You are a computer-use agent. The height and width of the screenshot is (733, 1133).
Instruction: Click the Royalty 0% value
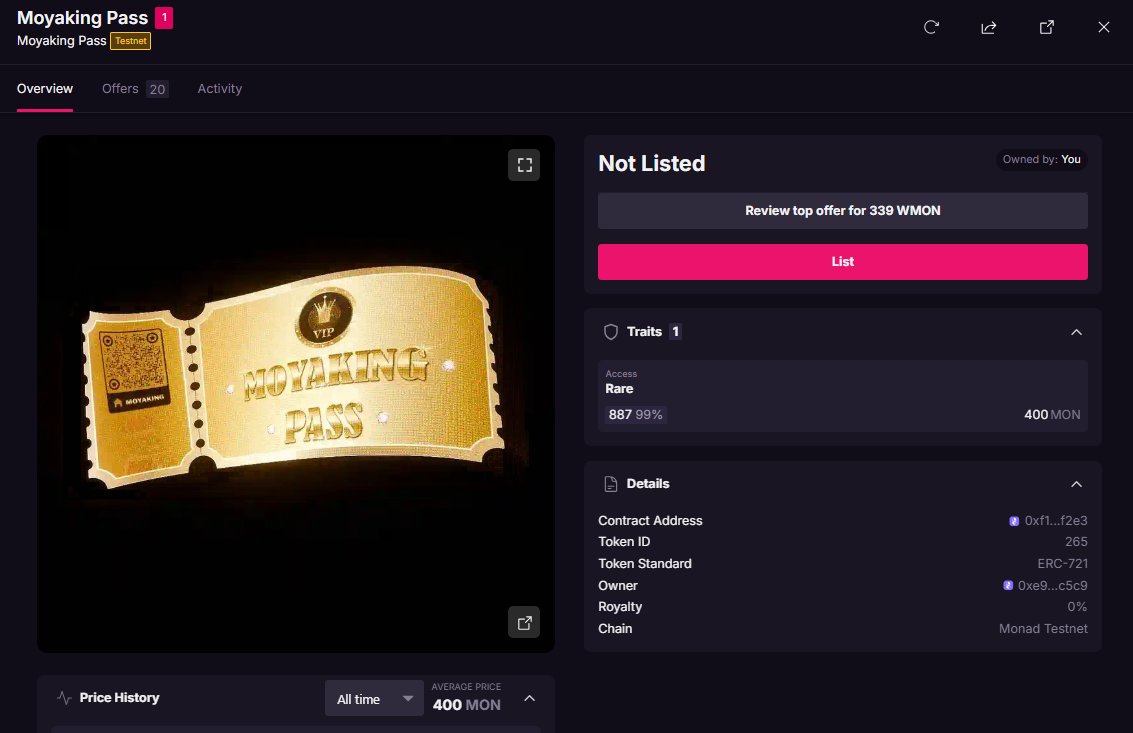click(1077, 606)
